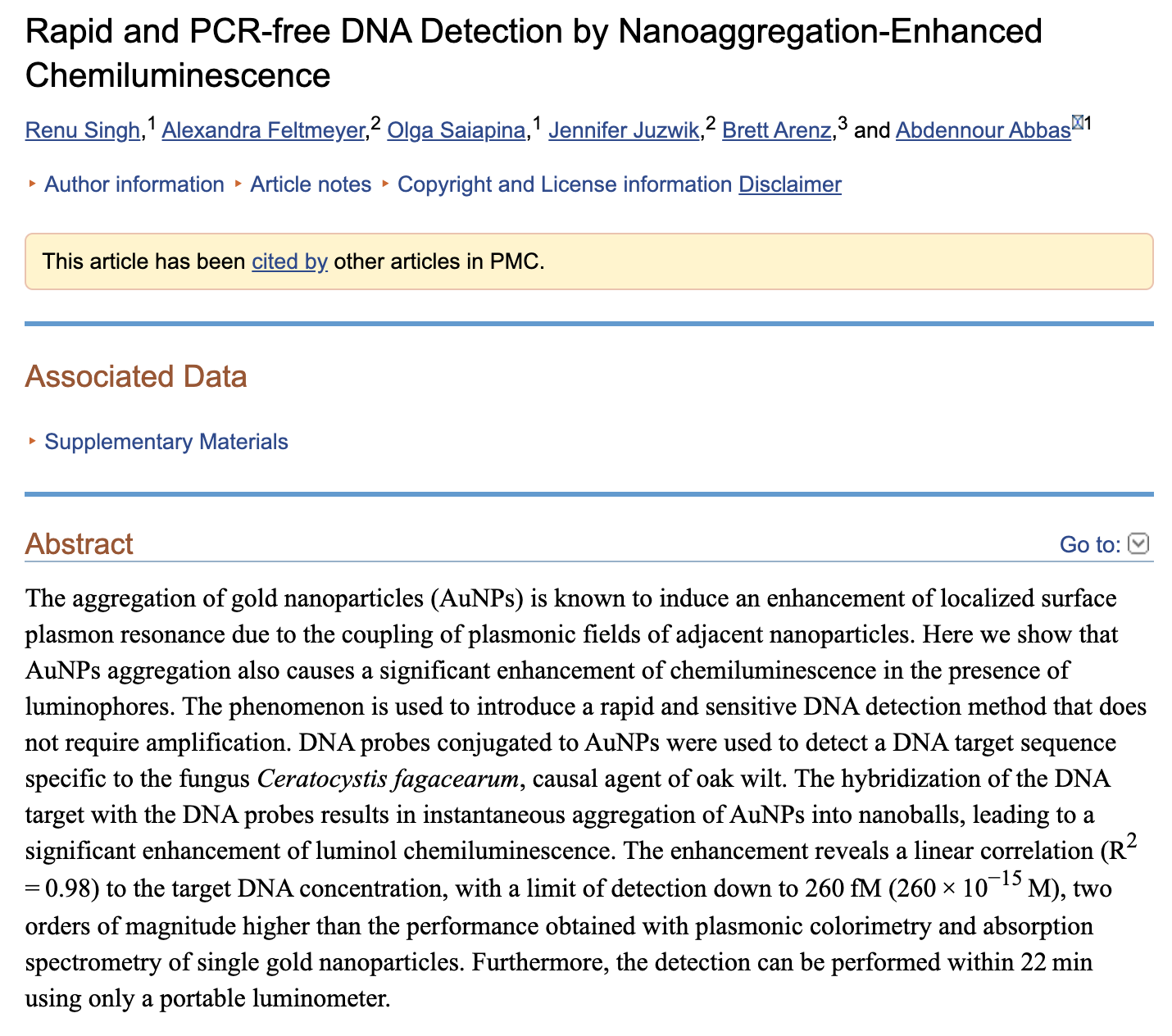The image size is (1172, 1036).
Task: Open Brett Arenz's author page
Action: coord(775,129)
